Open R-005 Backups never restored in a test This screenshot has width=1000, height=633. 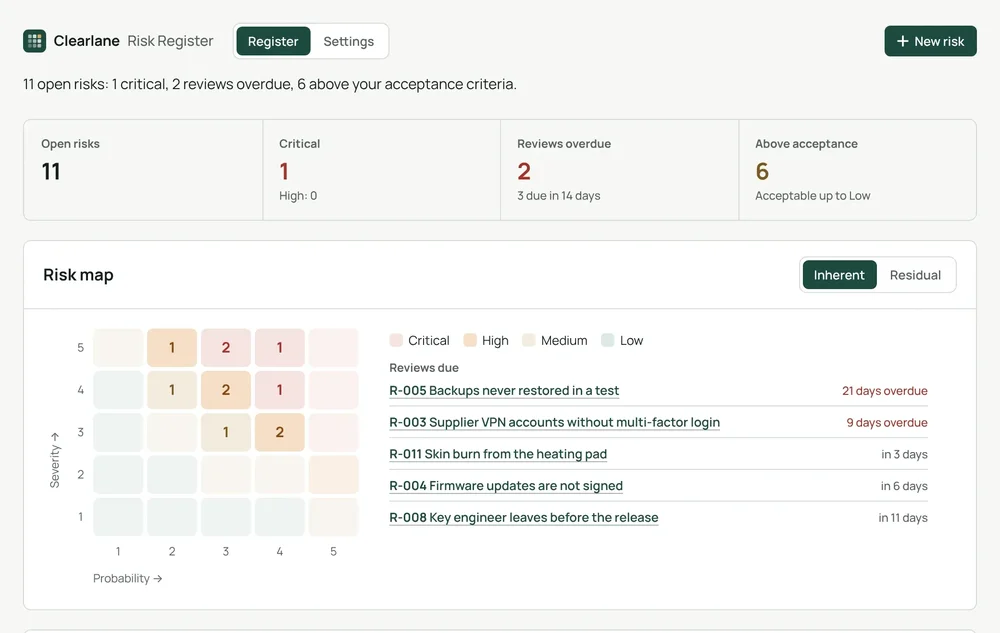click(x=504, y=390)
